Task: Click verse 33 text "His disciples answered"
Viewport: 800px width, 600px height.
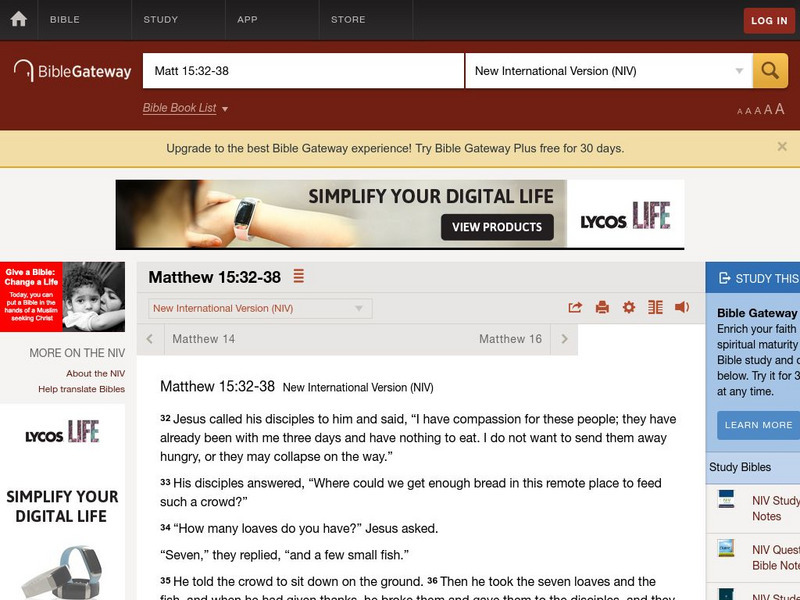Action: click(x=238, y=483)
